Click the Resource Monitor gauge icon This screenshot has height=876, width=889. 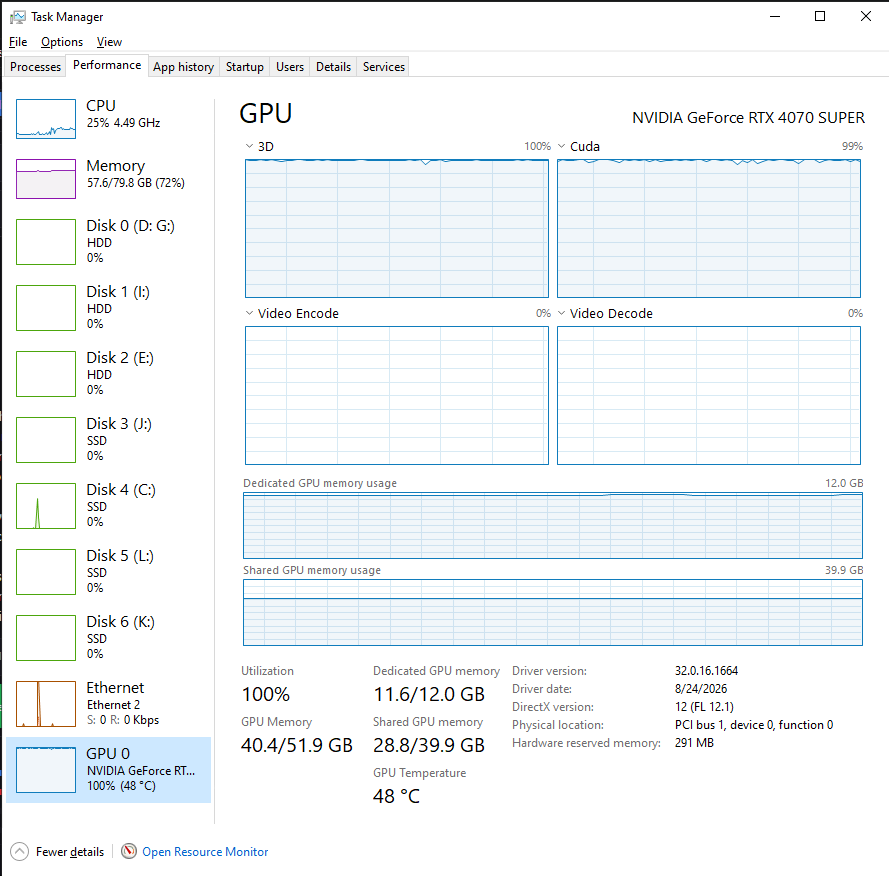(x=129, y=851)
